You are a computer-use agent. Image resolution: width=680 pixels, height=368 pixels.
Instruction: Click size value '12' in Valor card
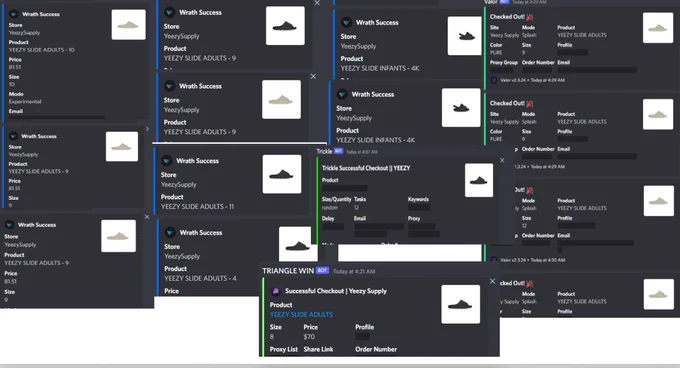[x=524, y=226]
